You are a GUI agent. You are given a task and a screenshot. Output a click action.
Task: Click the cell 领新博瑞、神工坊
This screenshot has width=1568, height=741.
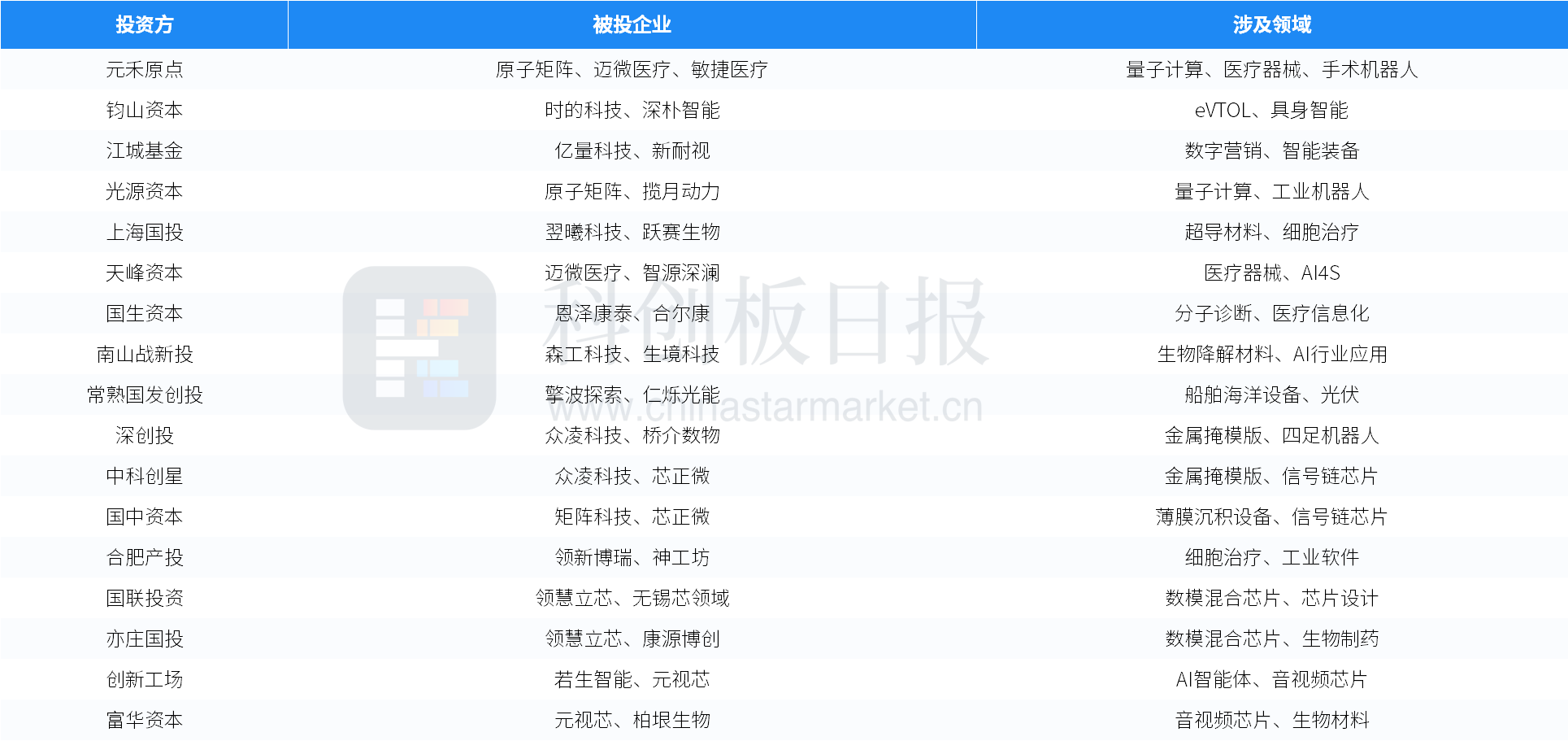632,557
